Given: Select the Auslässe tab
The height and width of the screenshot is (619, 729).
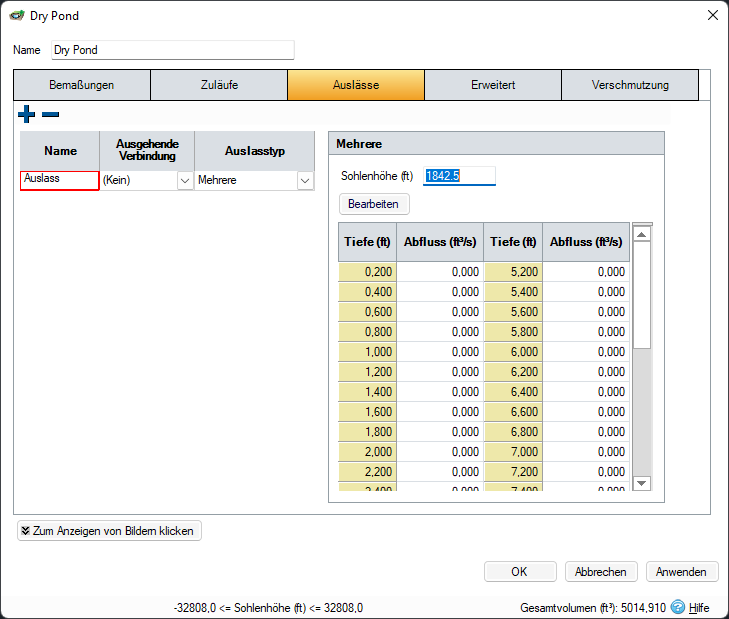Looking at the screenshot, I should click(356, 85).
